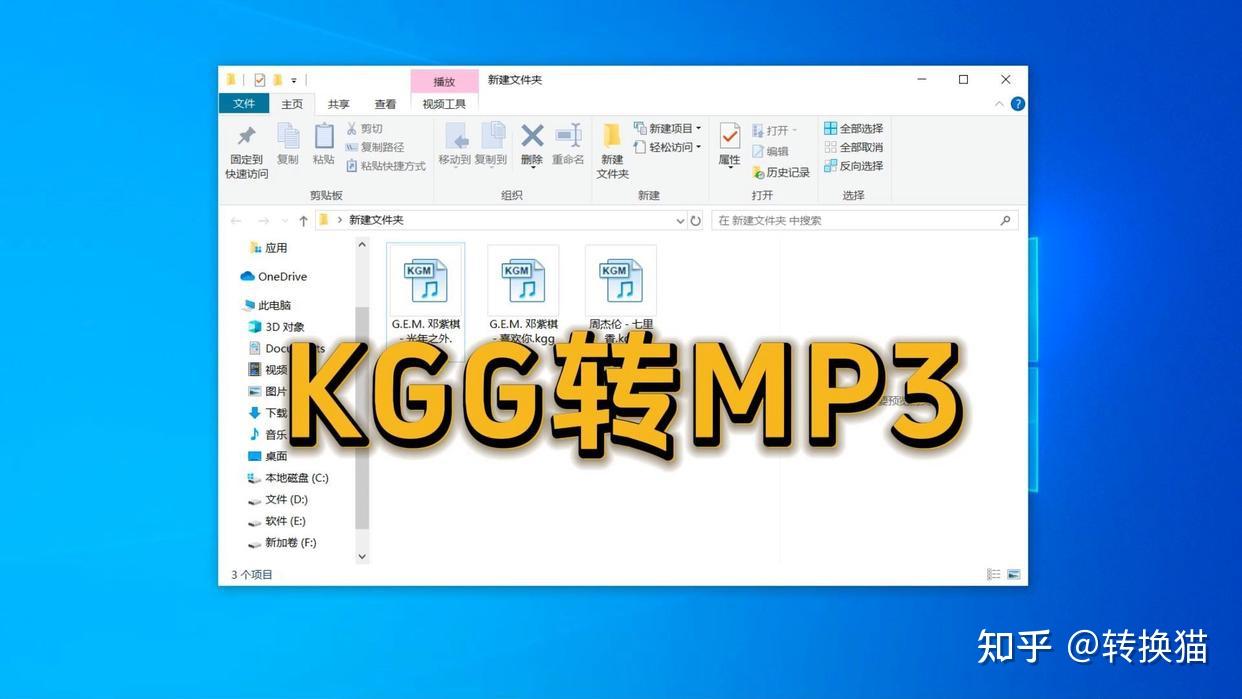The height and width of the screenshot is (699, 1242).
Task: Click the 重命名 (Rename) icon
Action: point(567,142)
